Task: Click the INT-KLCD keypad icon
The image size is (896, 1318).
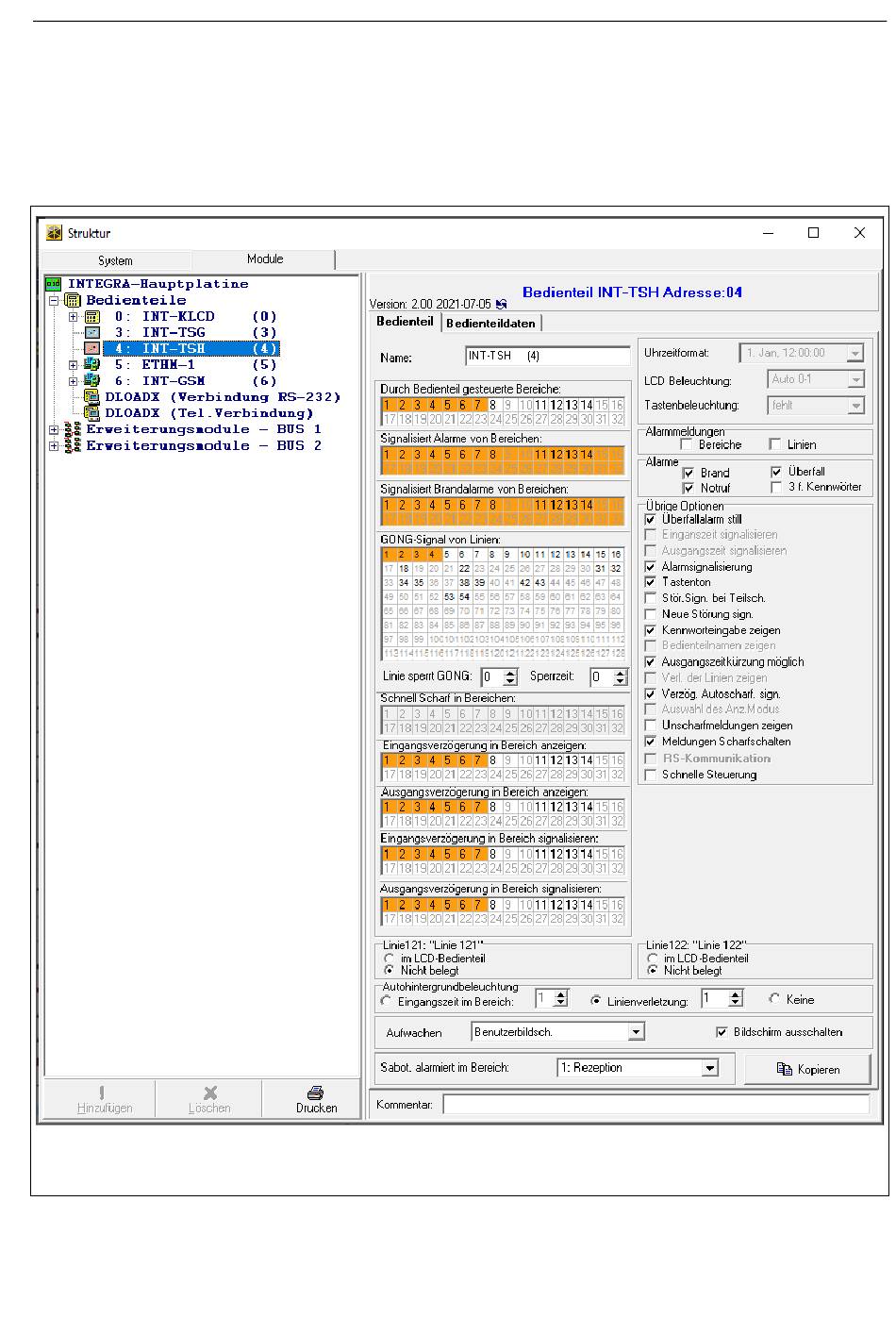Action: point(91,317)
